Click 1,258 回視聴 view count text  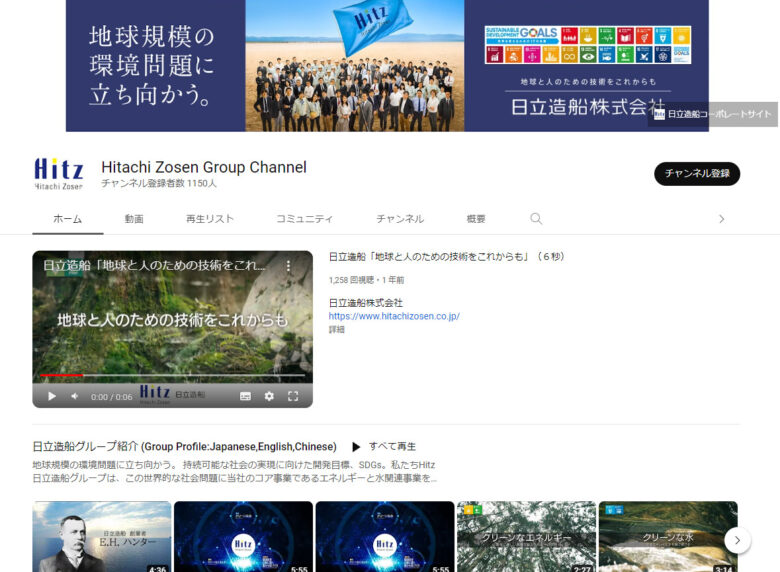click(351, 280)
